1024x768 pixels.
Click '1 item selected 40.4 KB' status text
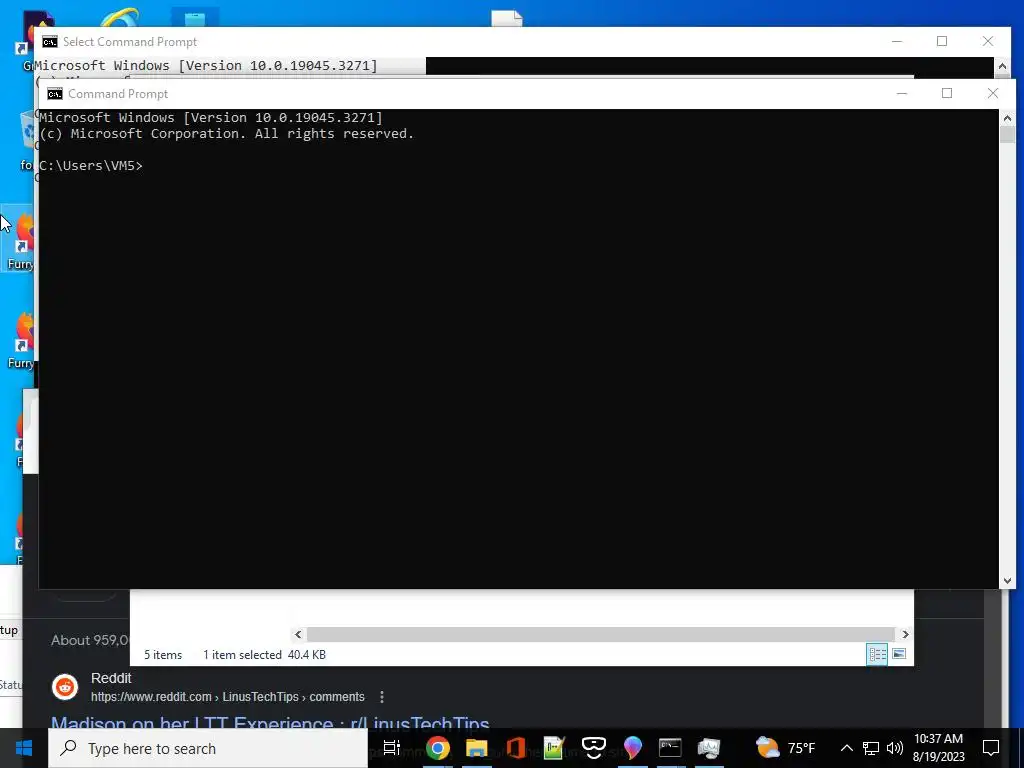pos(264,654)
